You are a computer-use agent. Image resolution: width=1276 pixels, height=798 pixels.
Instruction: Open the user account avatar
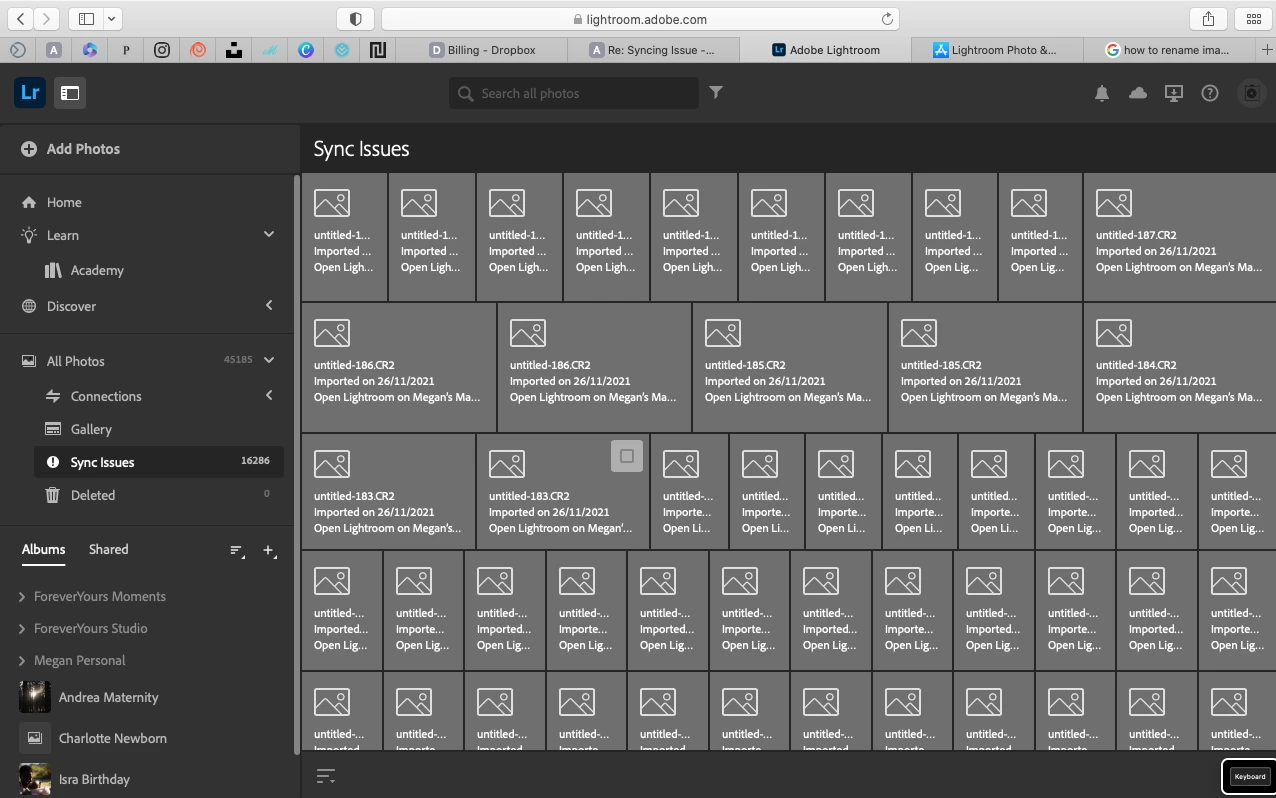[x=1252, y=93]
